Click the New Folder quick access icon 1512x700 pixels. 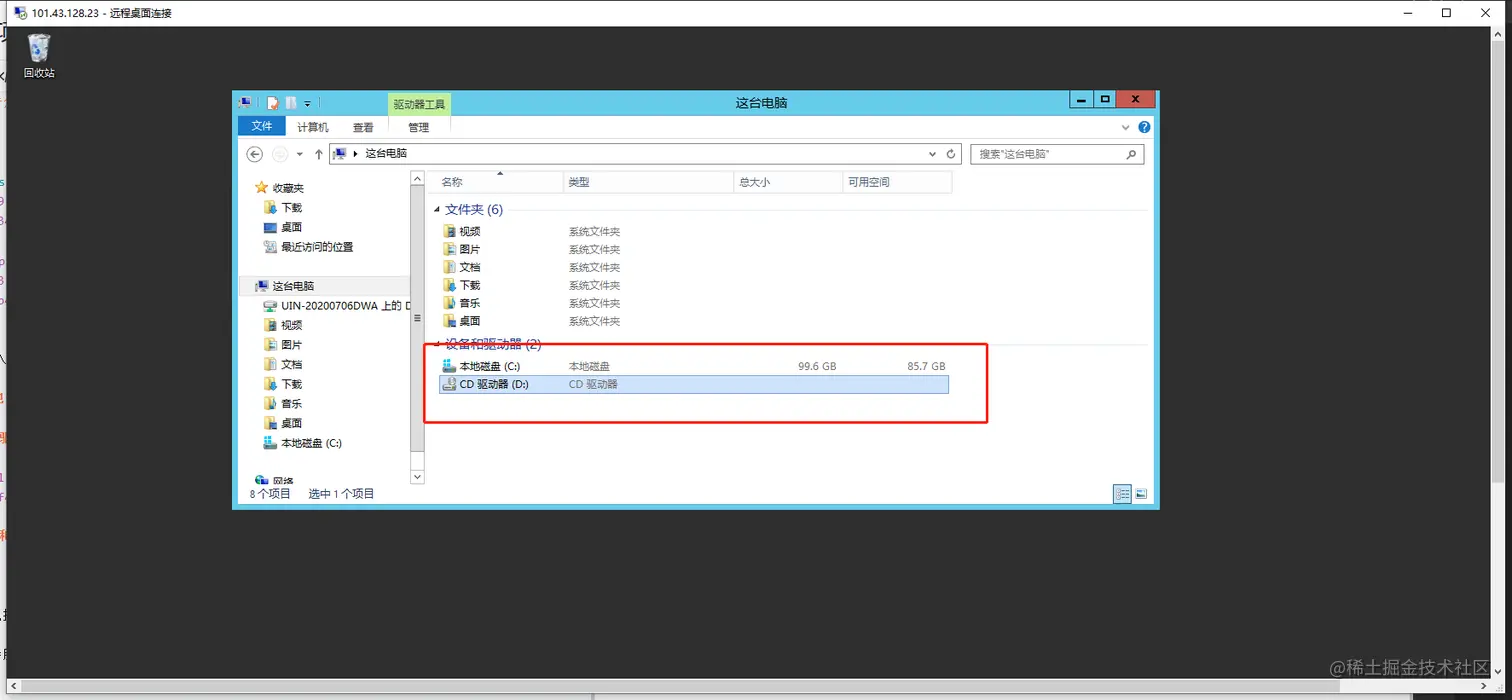point(290,102)
